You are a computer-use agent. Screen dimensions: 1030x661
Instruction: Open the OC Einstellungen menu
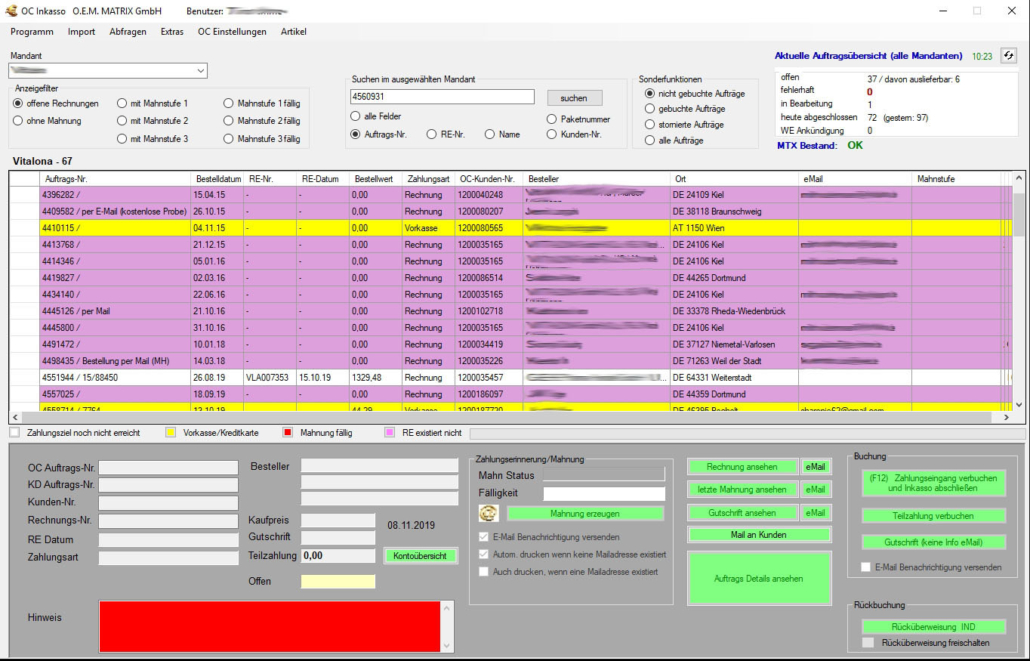(x=232, y=32)
